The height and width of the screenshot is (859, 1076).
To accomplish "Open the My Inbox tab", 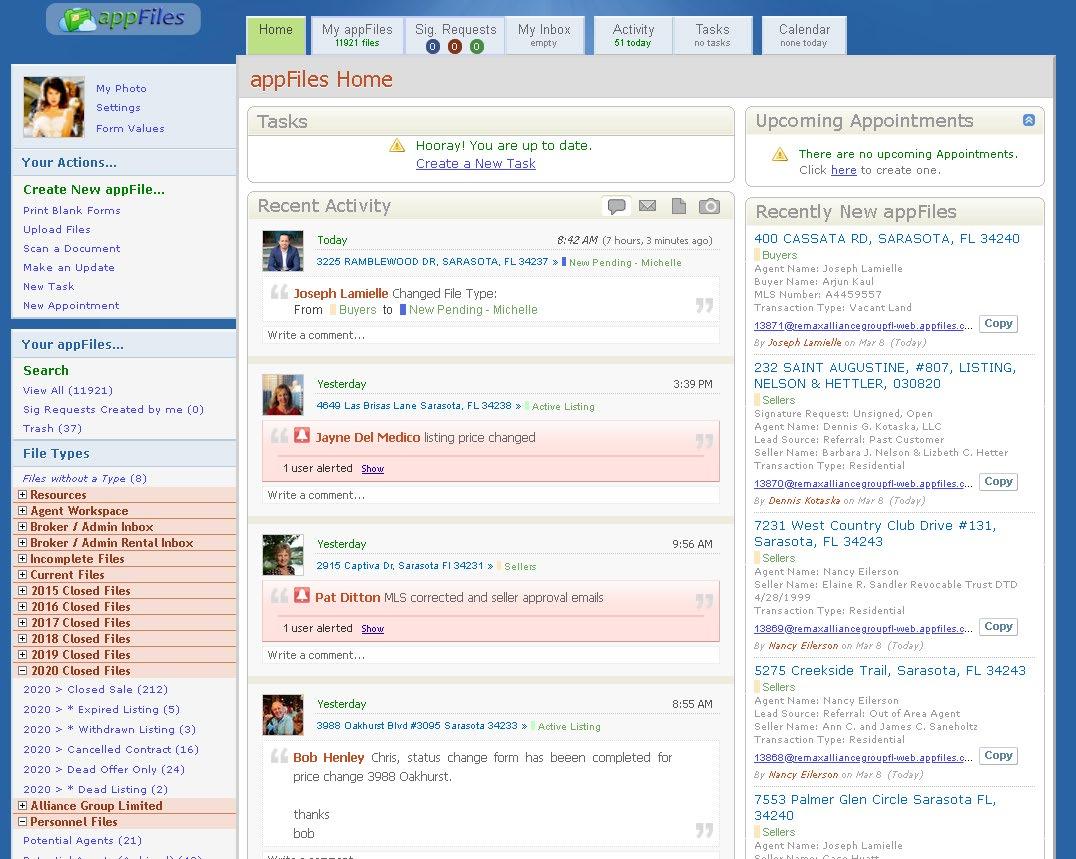I will (x=544, y=35).
